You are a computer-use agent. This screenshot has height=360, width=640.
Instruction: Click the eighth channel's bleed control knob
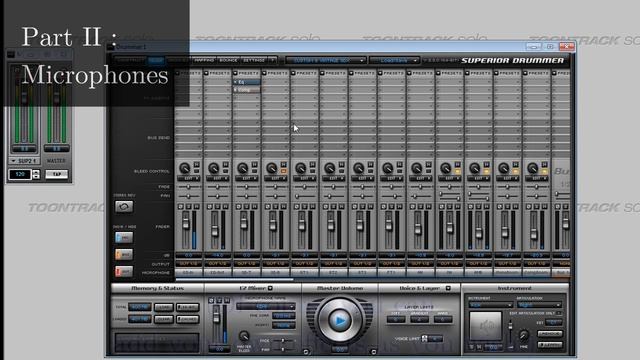pos(387,168)
